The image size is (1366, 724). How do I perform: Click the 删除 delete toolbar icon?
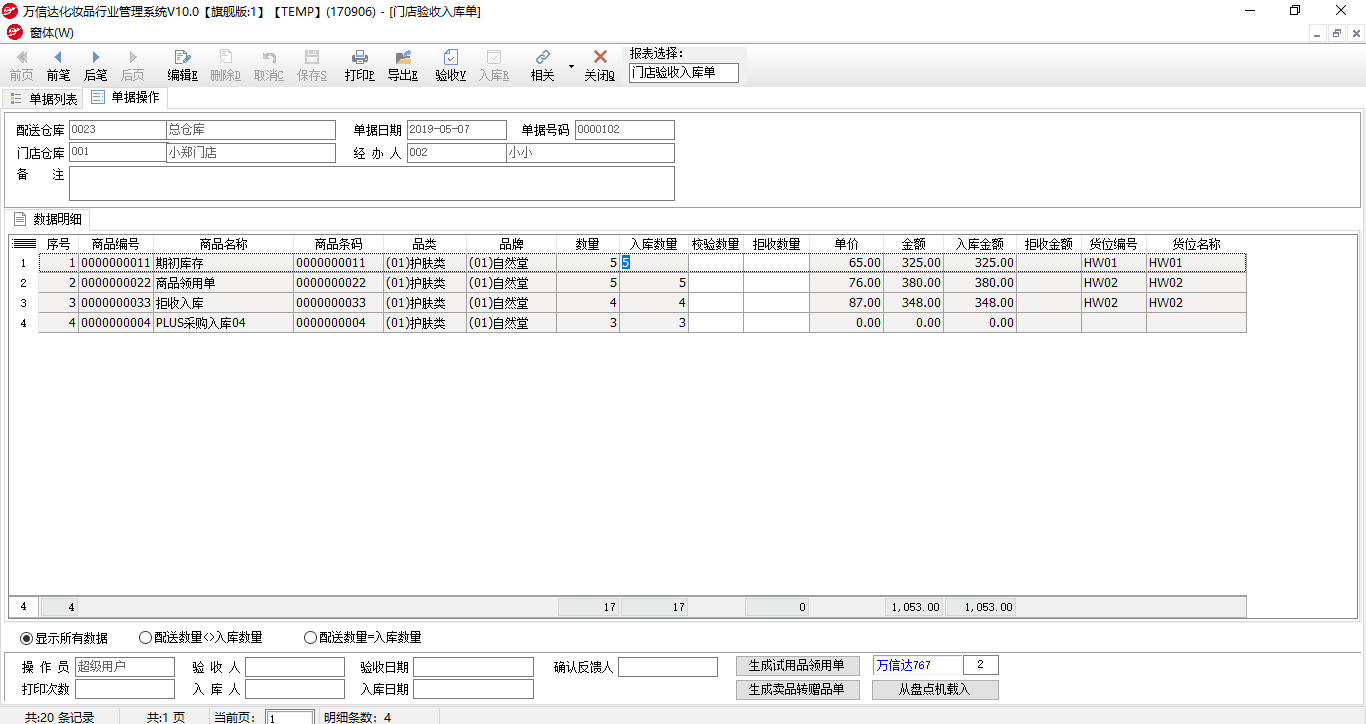pos(225,65)
